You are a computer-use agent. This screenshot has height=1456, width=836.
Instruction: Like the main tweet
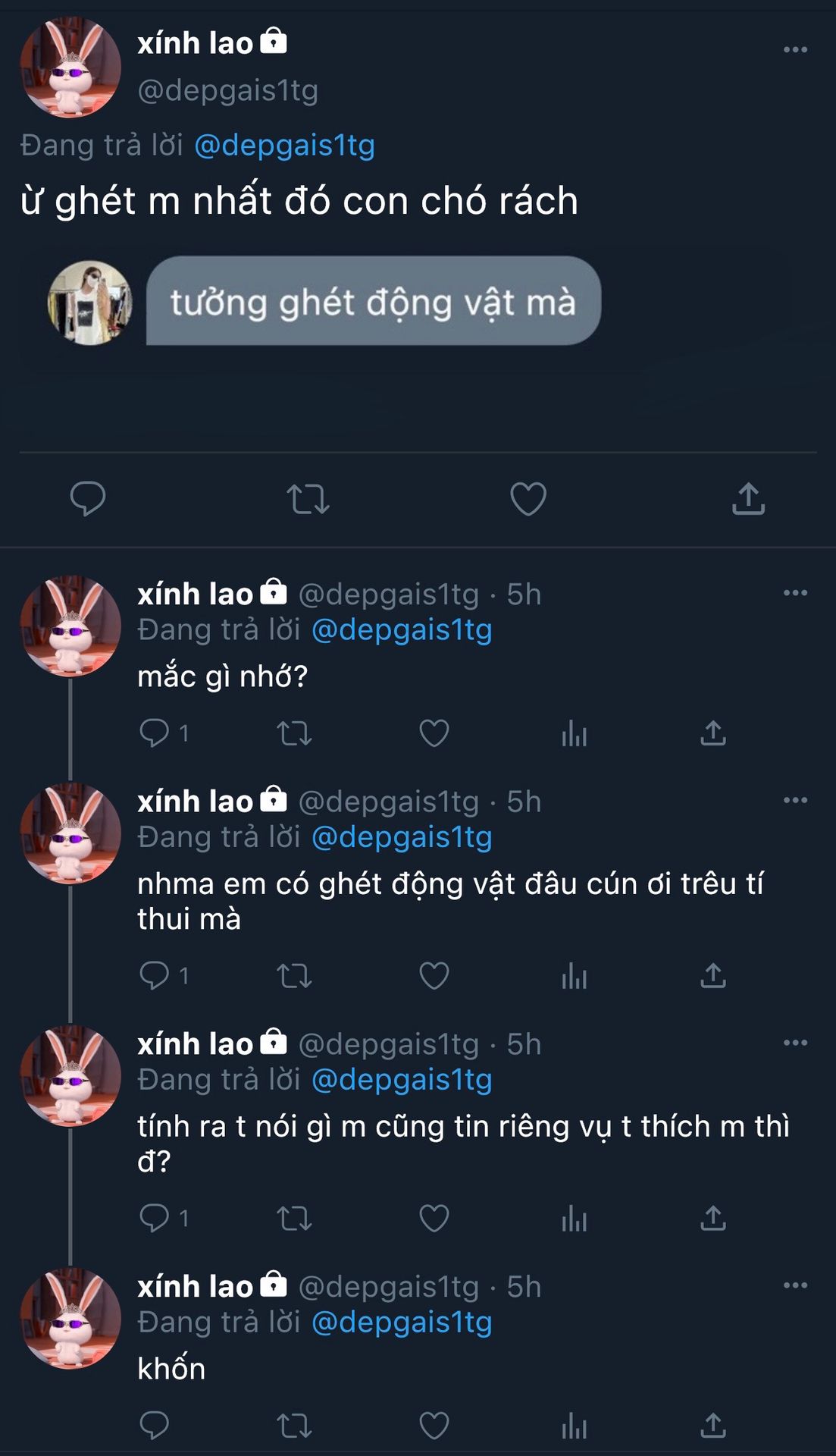[x=528, y=498]
